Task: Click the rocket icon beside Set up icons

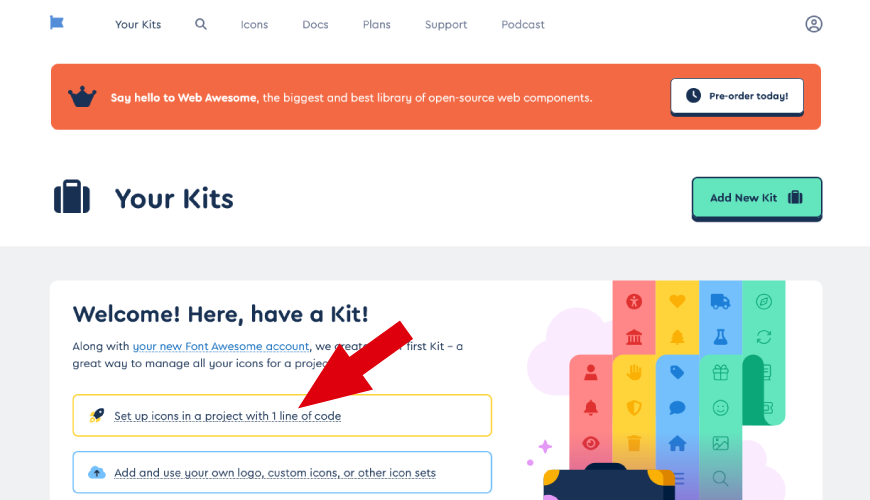Action: pos(97,415)
